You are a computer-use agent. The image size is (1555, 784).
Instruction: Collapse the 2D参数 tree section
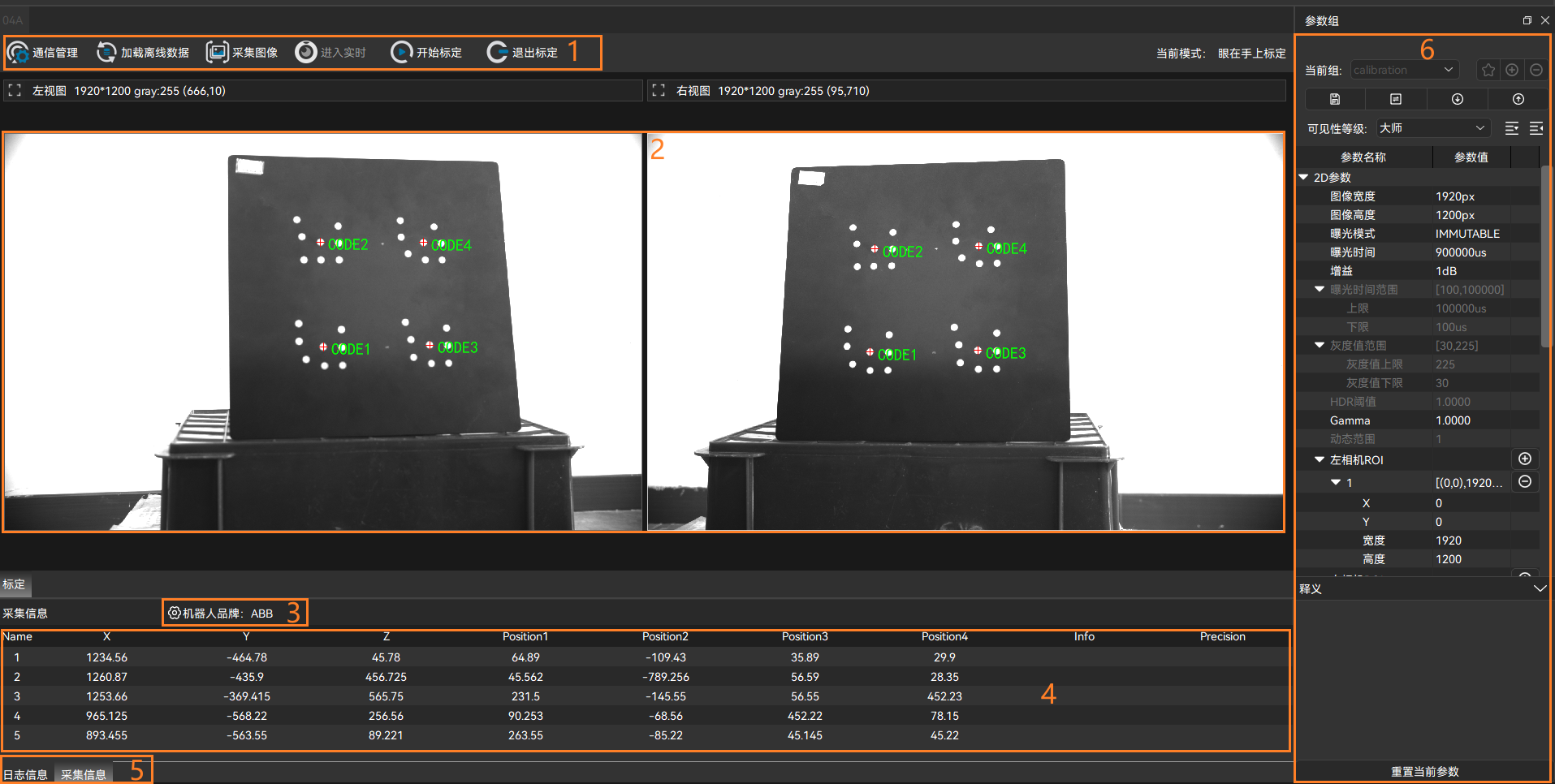(x=1304, y=177)
